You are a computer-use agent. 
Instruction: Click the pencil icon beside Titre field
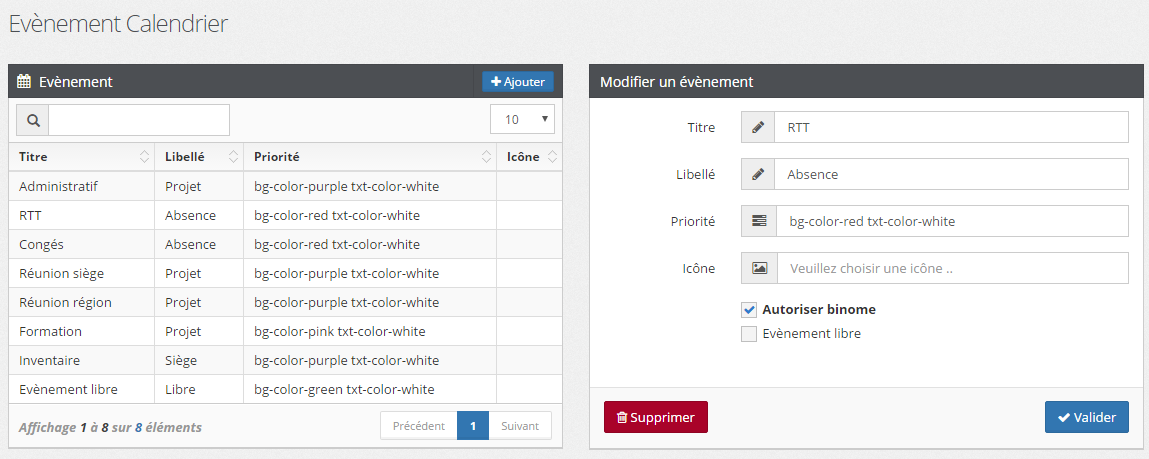758,127
